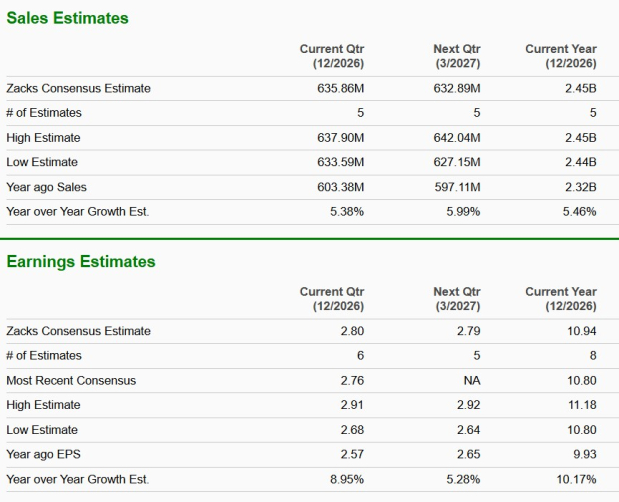Click sales consensus value 632.89M

coord(457,88)
